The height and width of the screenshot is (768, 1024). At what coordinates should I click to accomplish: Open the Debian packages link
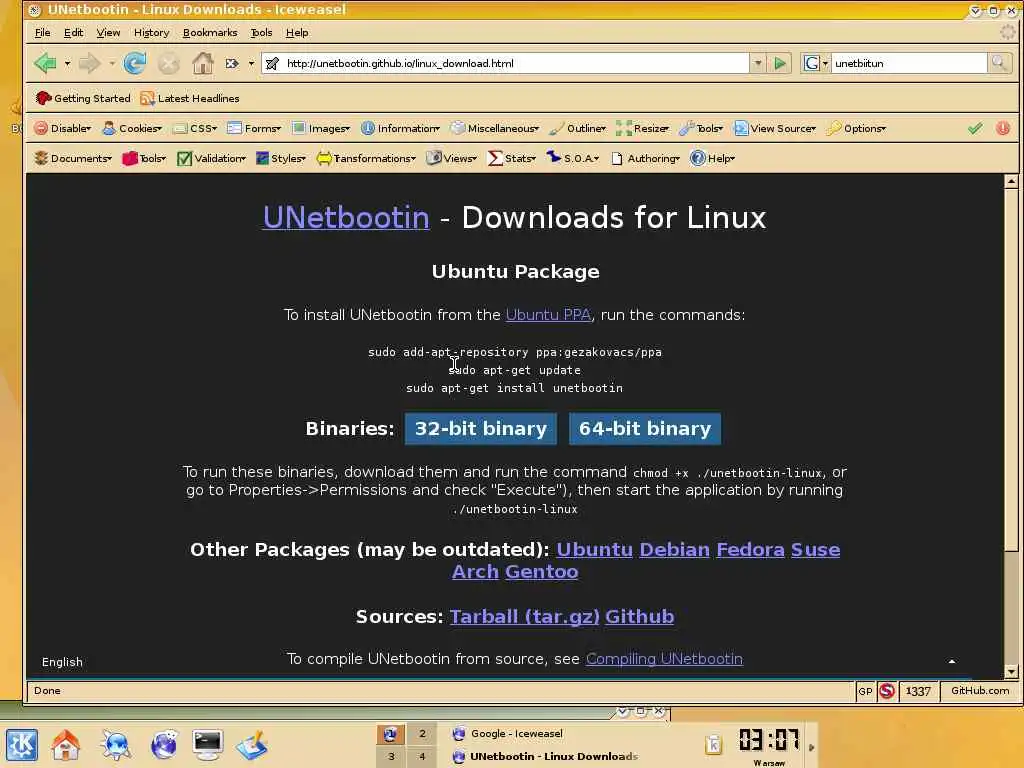pos(675,550)
